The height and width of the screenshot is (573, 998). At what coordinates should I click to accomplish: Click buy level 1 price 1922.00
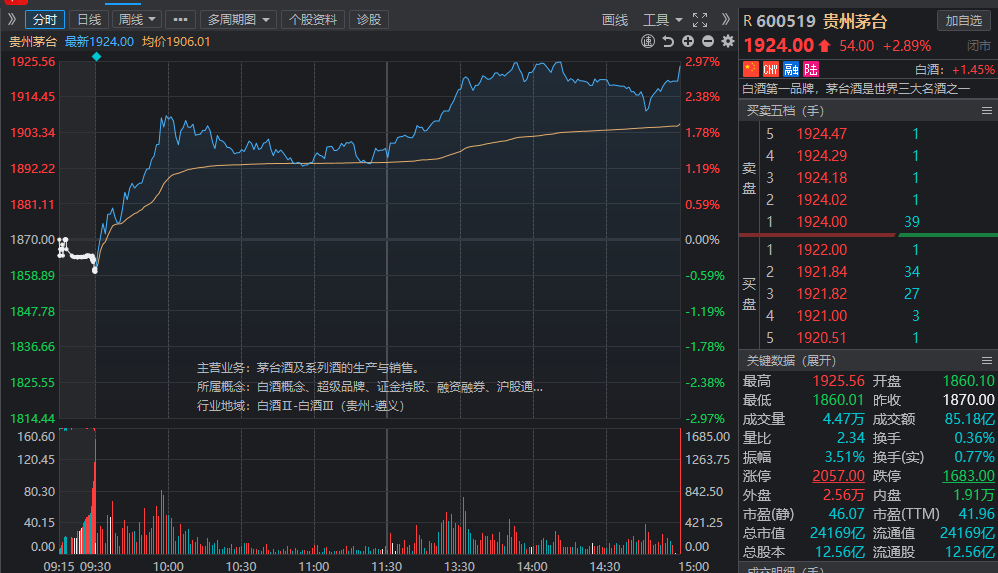(x=822, y=250)
